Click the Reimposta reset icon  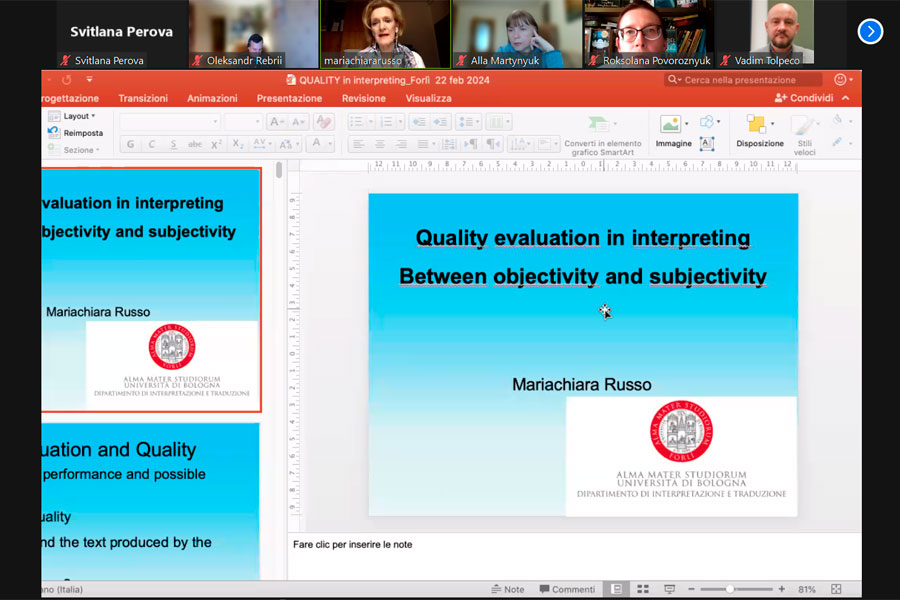coord(54,133)
